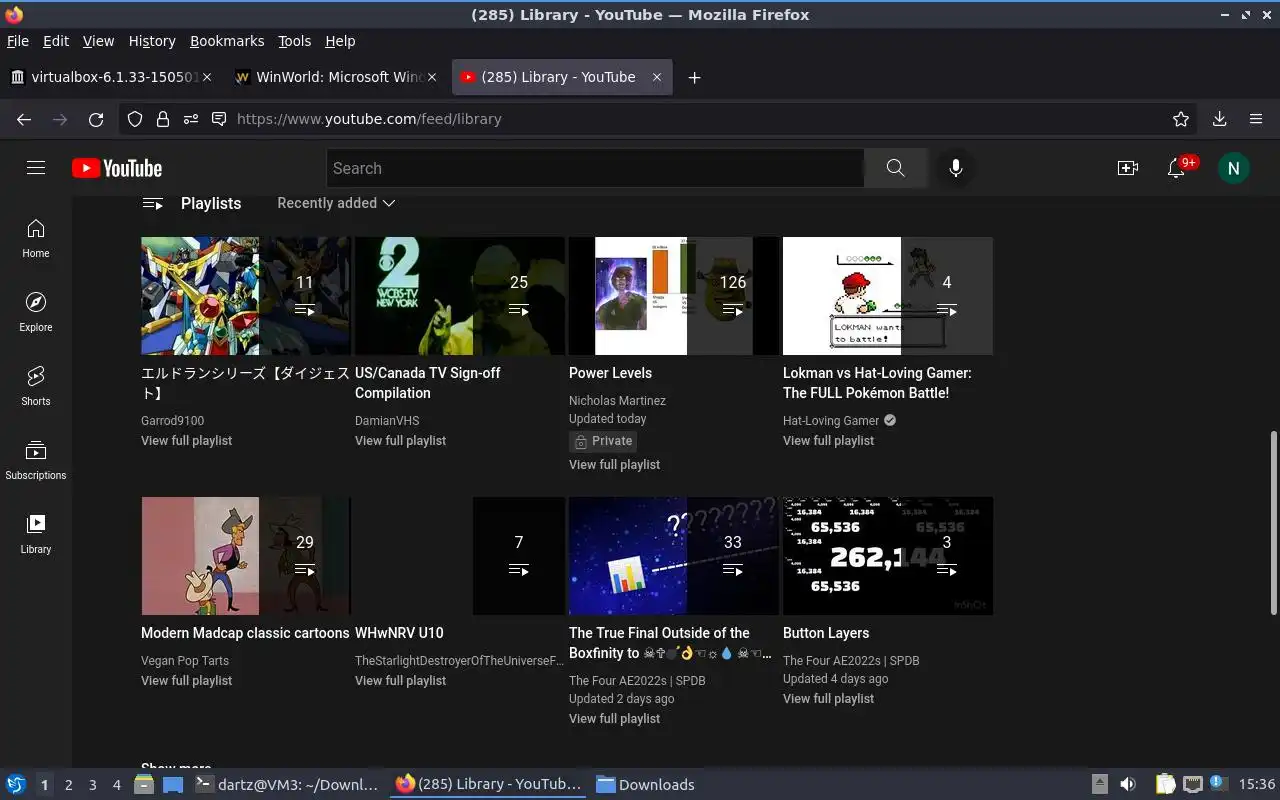Open the start menu icon on taskbar
Viewport: 1280px width, 800px height.
coord(16,784)
